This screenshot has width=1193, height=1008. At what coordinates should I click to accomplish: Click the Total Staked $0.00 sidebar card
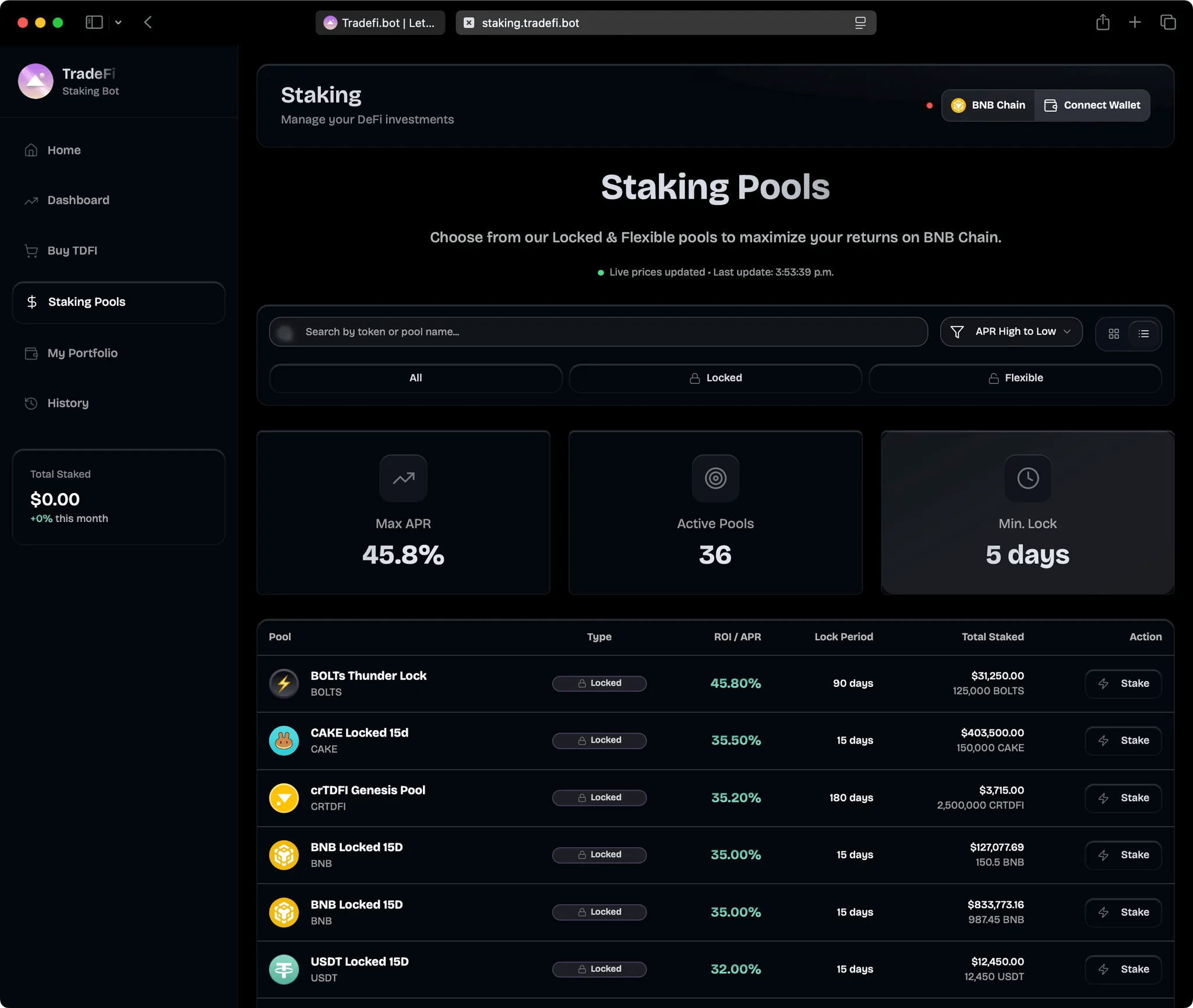(x=119, y=497)
